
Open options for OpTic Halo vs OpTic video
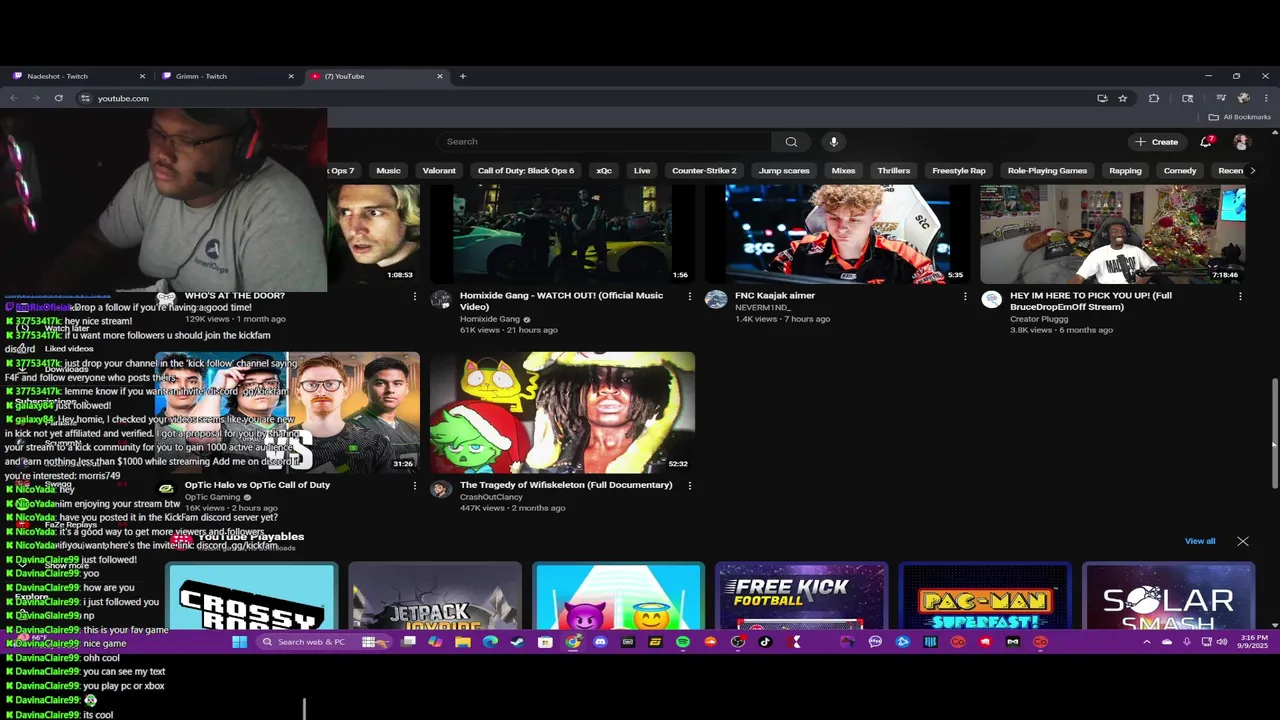point(414,485)
